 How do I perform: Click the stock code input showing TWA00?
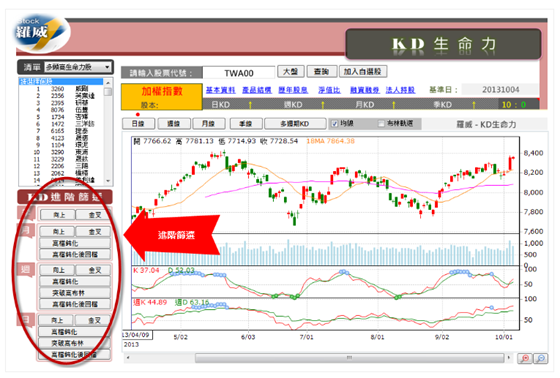pyautogui.click(x=239, y=73)
